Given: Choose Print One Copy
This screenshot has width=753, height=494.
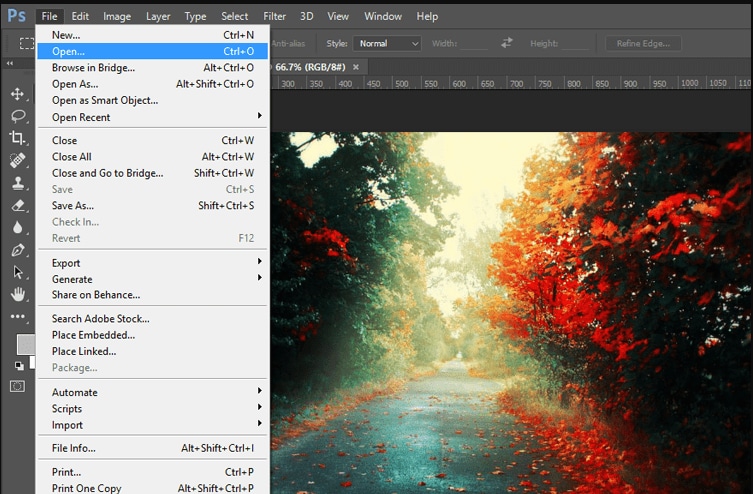Looking at the screenshot, I should [153, 488].
